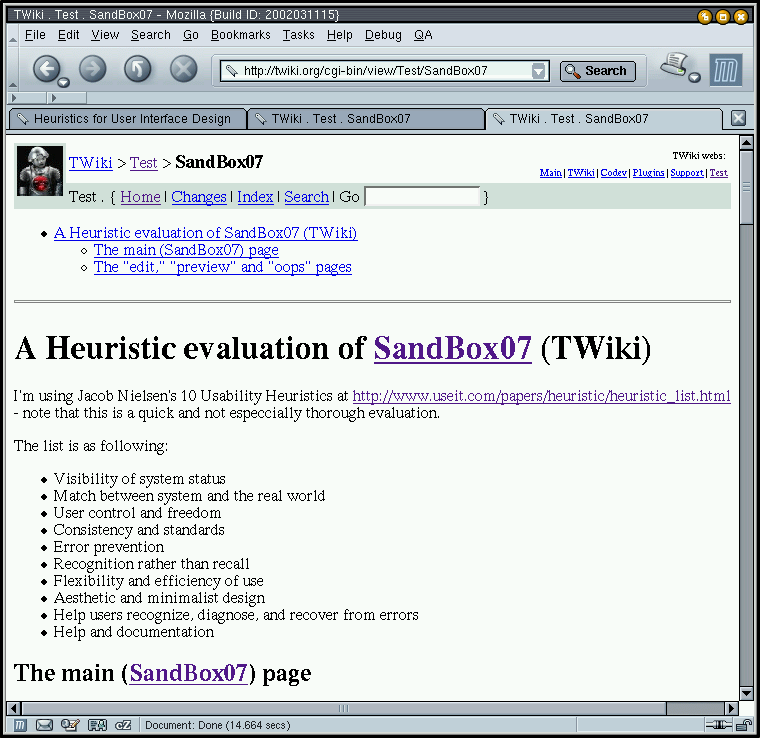Expand the first collapsed toolbar grippy

(28, 98)
